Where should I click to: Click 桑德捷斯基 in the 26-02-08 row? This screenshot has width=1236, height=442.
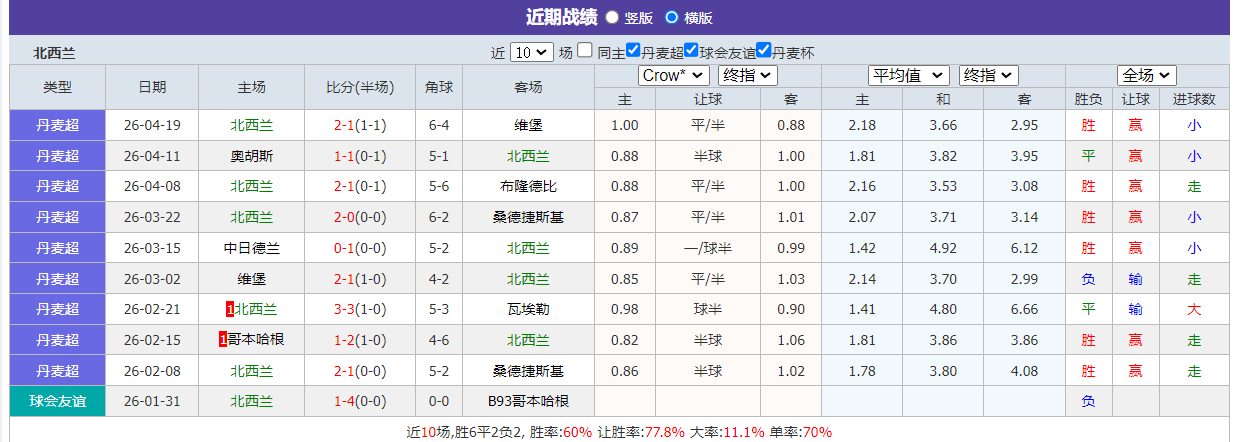[x=528, y=371]
